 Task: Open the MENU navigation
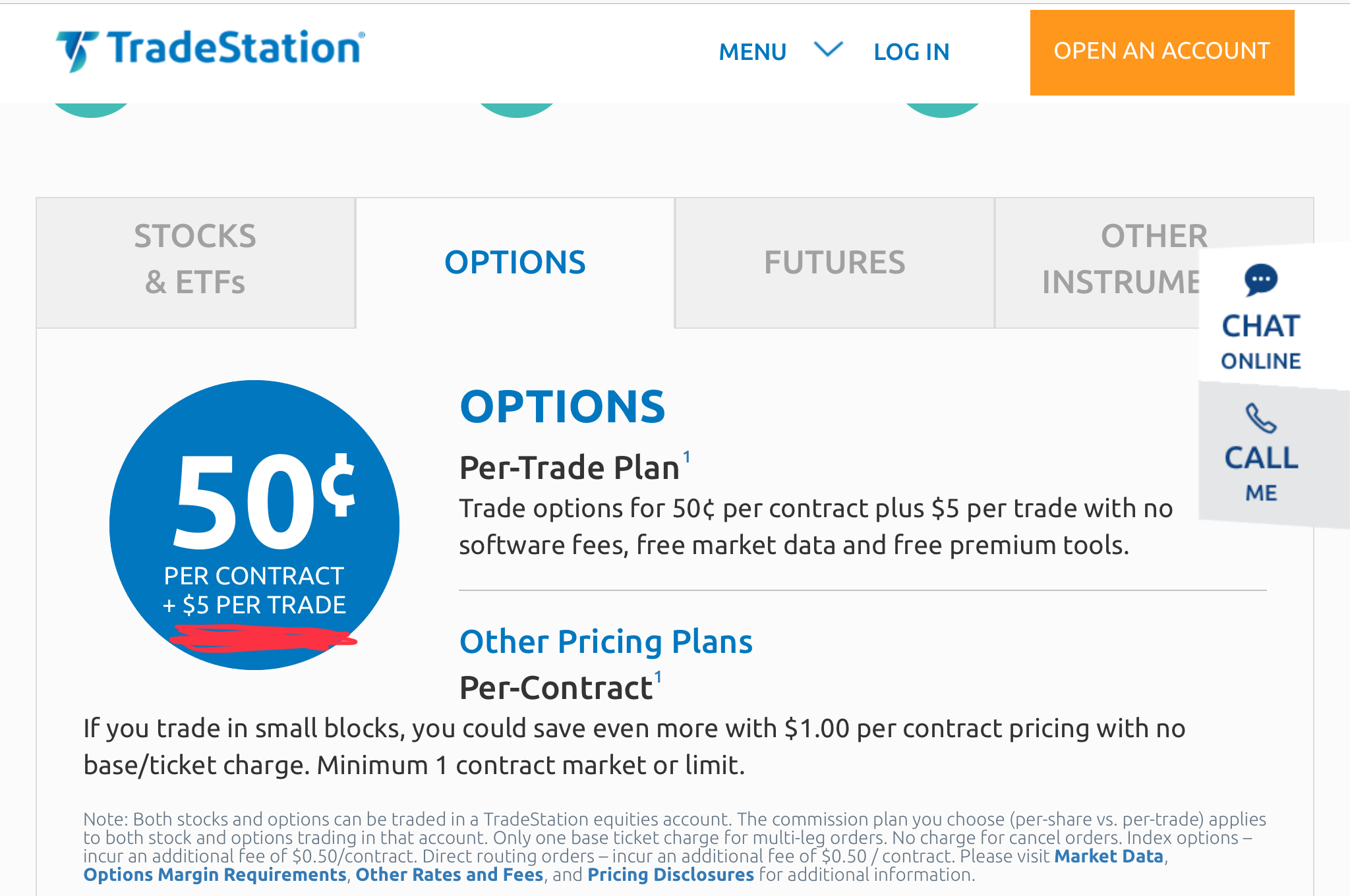(x=753, y=51)
